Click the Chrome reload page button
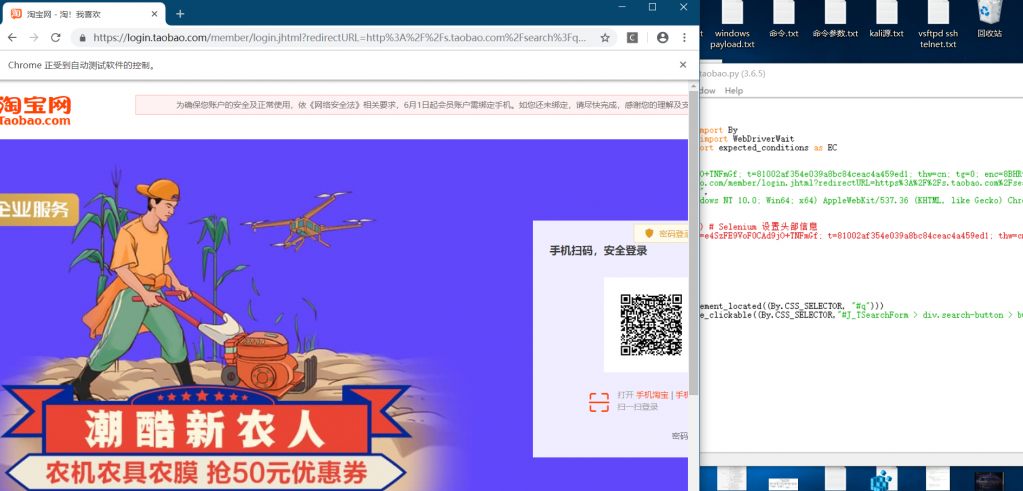Screen dimensions: 1023x491 (55, 38)
